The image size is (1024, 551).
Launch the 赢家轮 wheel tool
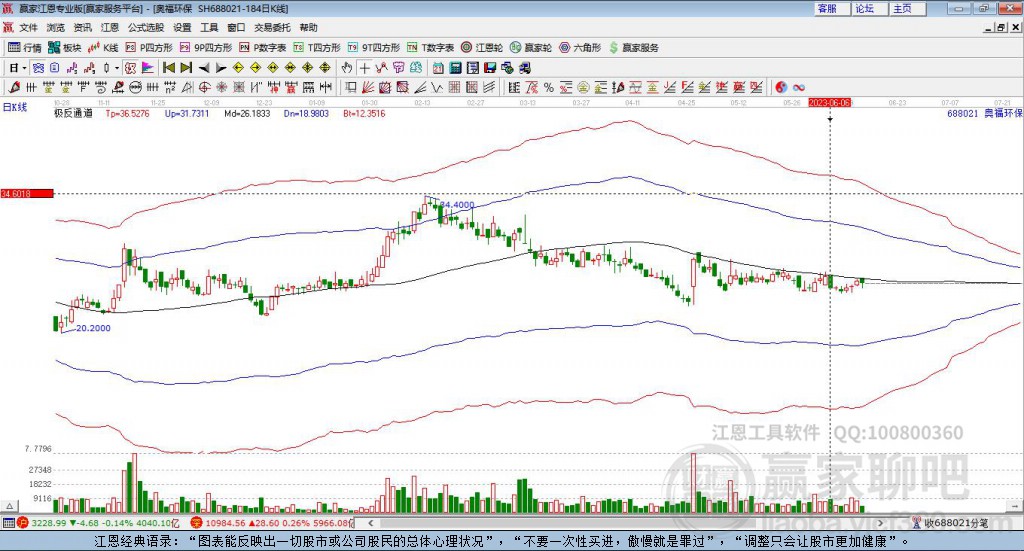coord(531,48)
